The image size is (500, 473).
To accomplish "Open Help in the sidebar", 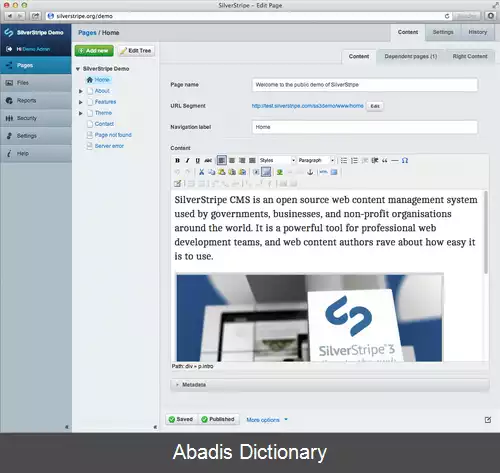I will (x=36, y=153).
